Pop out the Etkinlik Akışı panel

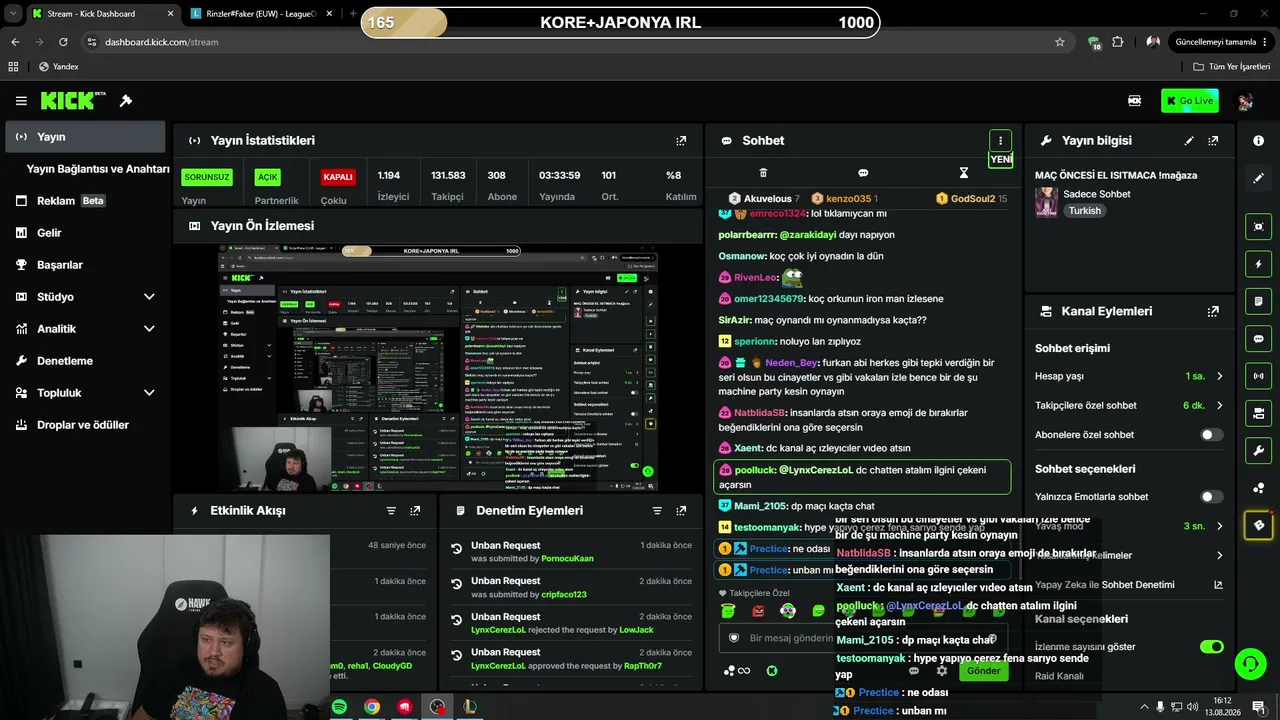(415, 511)
